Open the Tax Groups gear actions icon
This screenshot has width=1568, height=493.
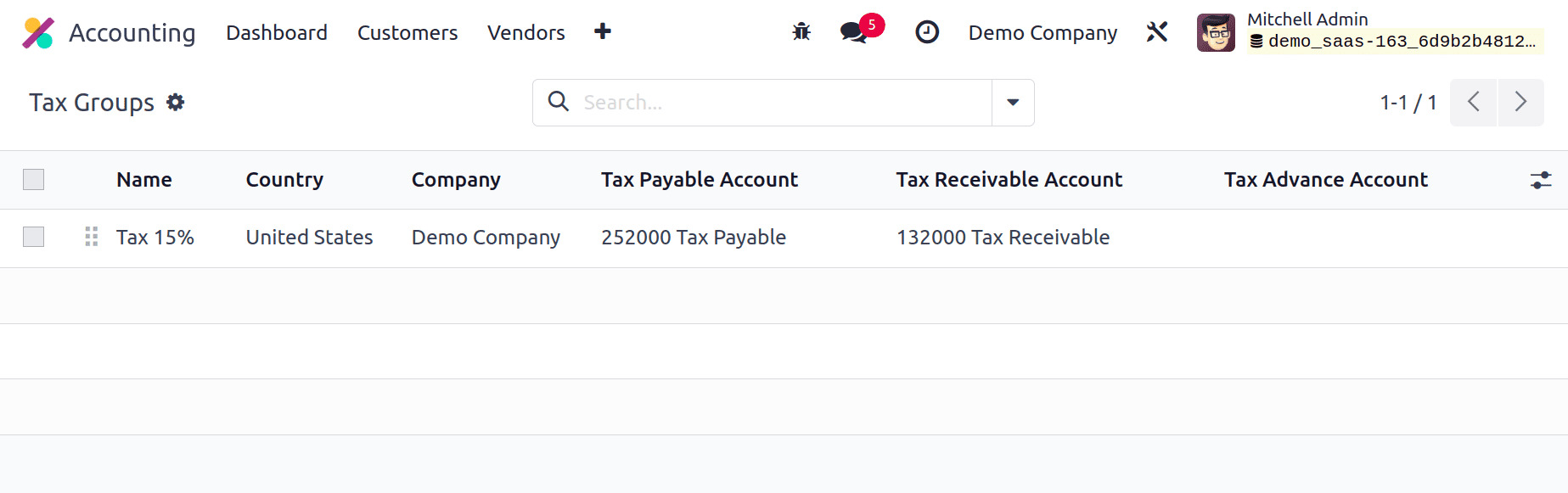point(176,102)
